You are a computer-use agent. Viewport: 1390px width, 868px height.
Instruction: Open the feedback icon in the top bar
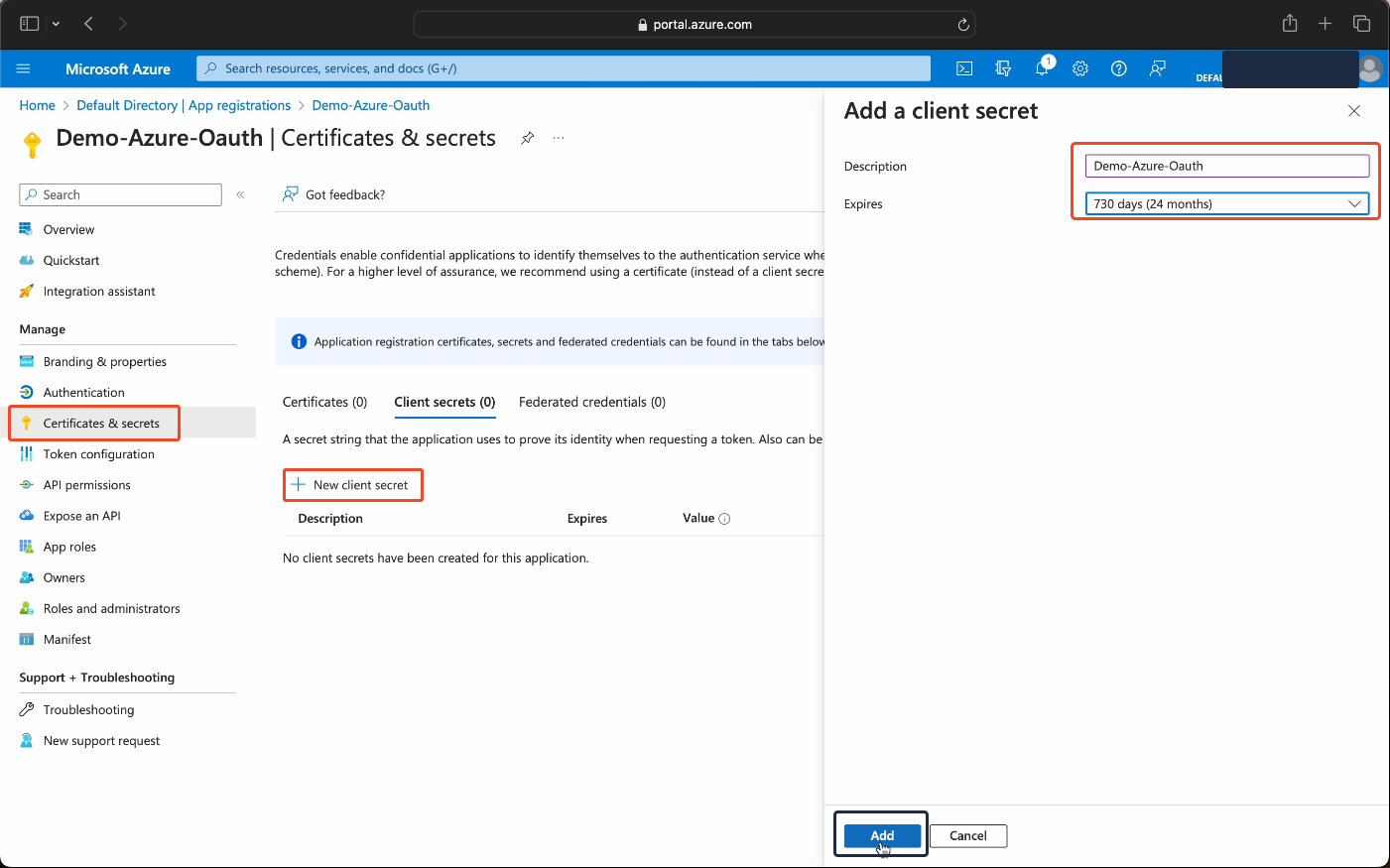pyautogui.click(x=1157, y=68)
